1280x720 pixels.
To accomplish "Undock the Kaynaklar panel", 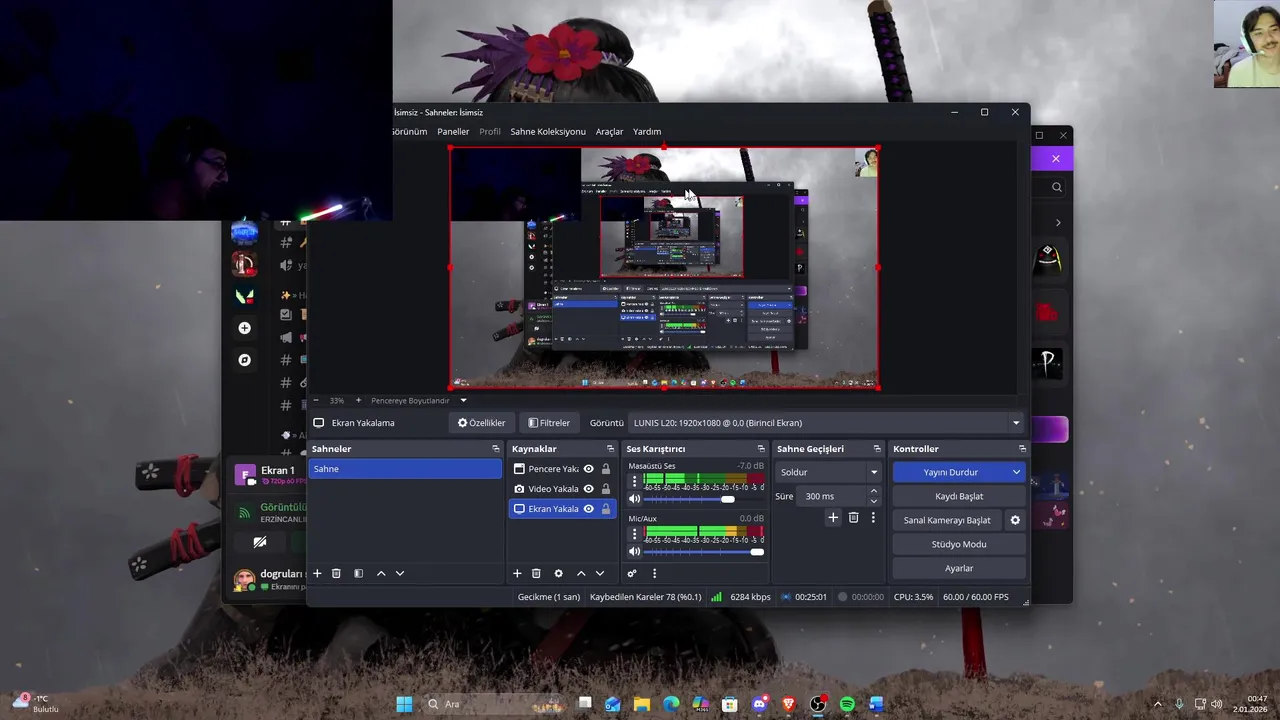I will [x=608, y=449].
